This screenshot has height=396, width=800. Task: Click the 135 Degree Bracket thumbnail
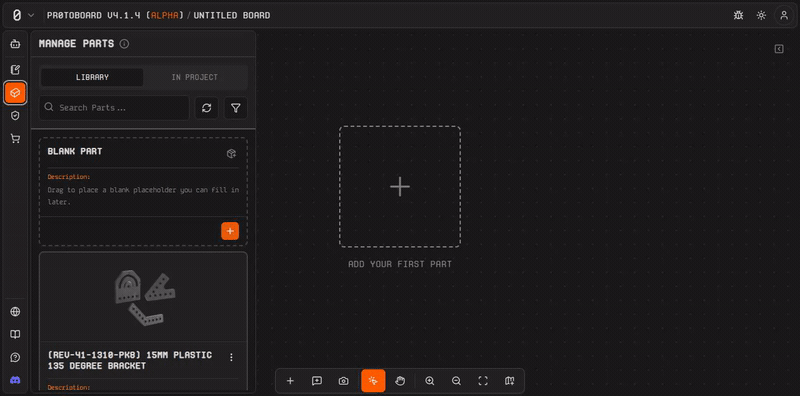(x=143, y=297)
